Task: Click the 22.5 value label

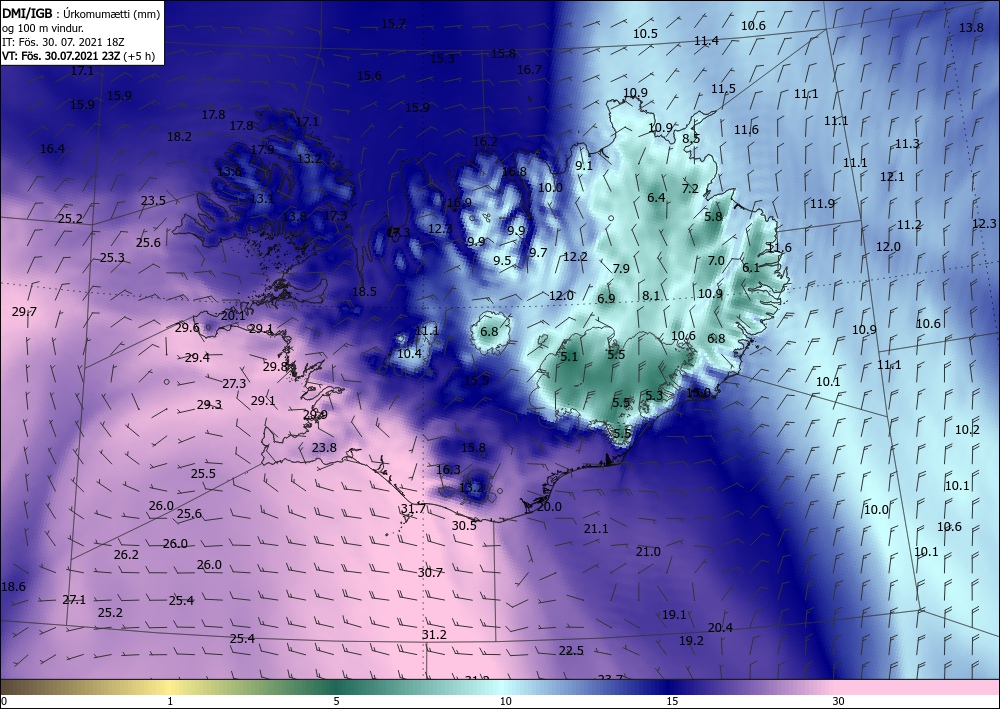Action: click(571, 650)
